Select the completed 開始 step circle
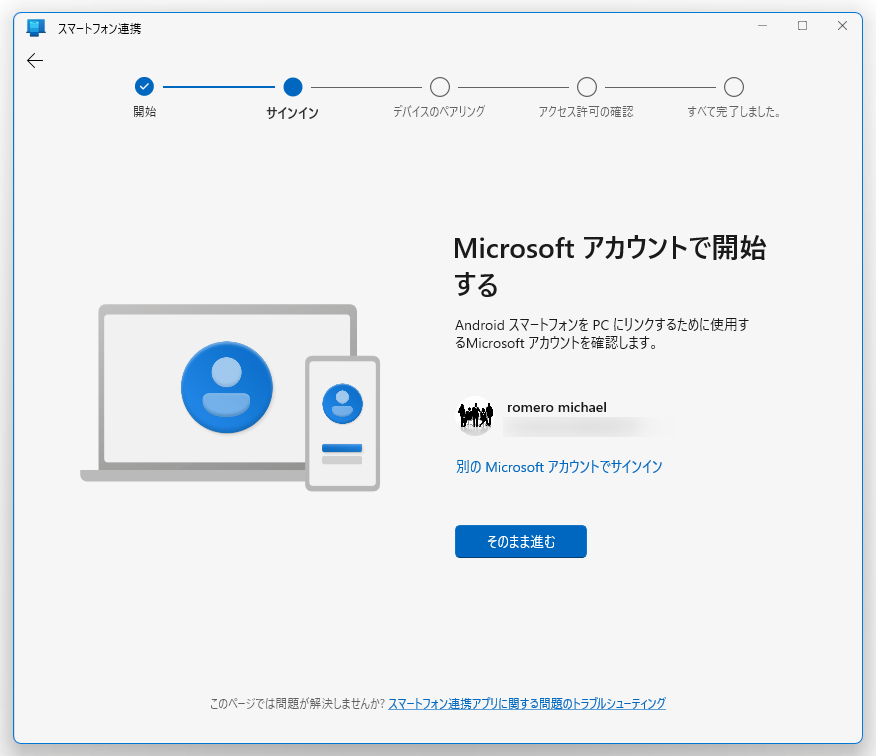The width and height of the screenshot is (876, 756). (x=144, y=87)
